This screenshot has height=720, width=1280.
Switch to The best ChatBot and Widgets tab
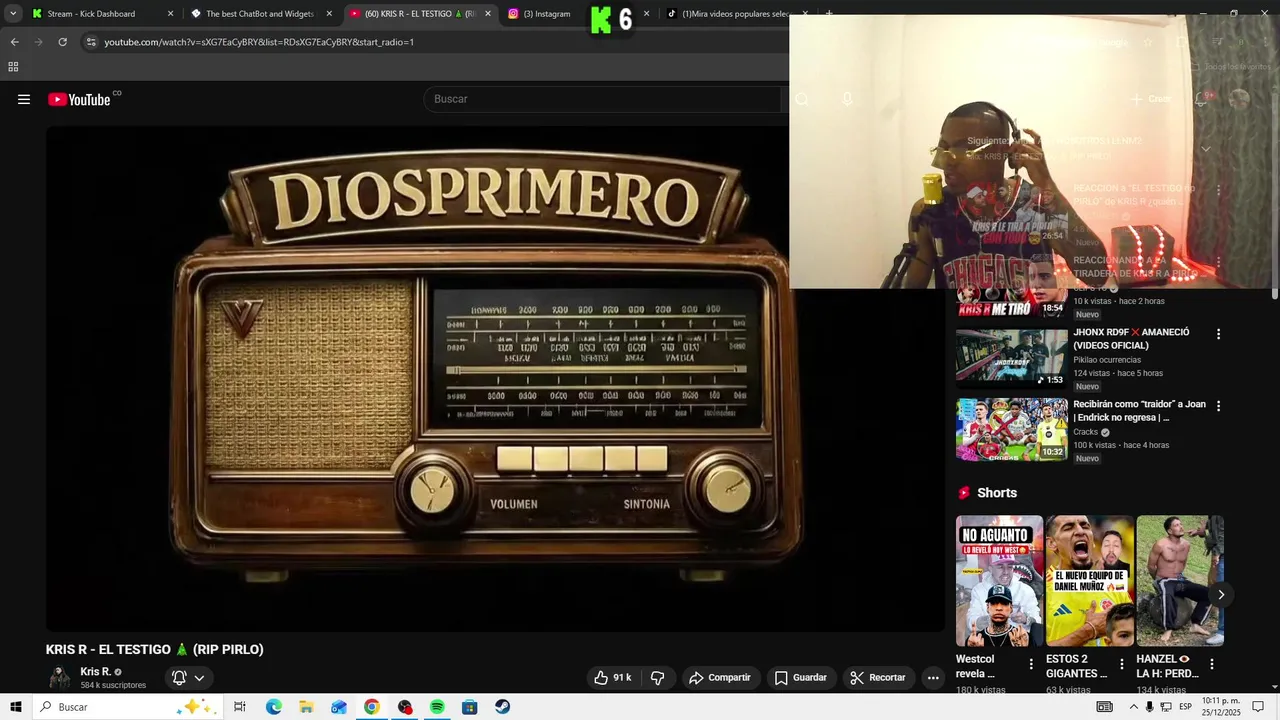(x=260, y=14)
